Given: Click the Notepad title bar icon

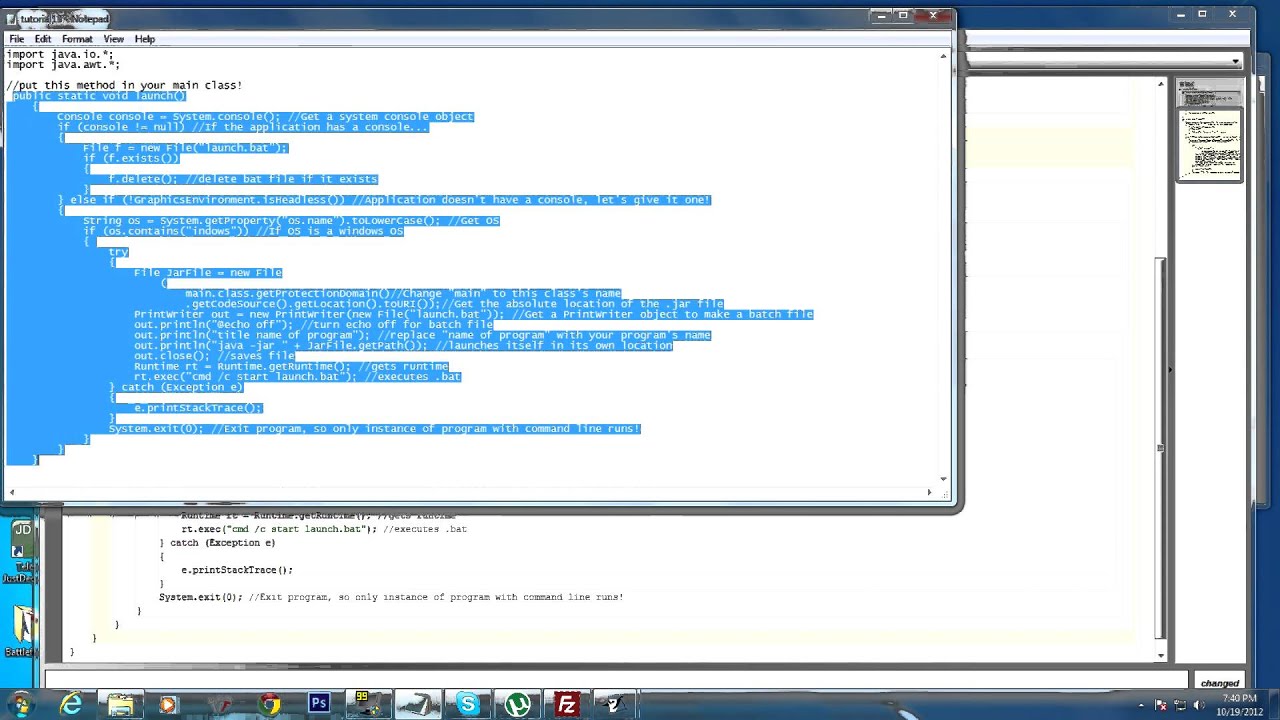Looking at the screenshot, I should click(x=11, y=19).
